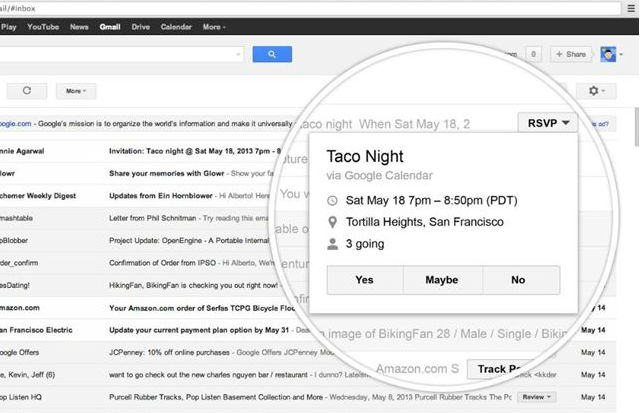Click the via Google Calendar text
The height and width of the screenshot is (413, 640).
[x=380, y=175]
